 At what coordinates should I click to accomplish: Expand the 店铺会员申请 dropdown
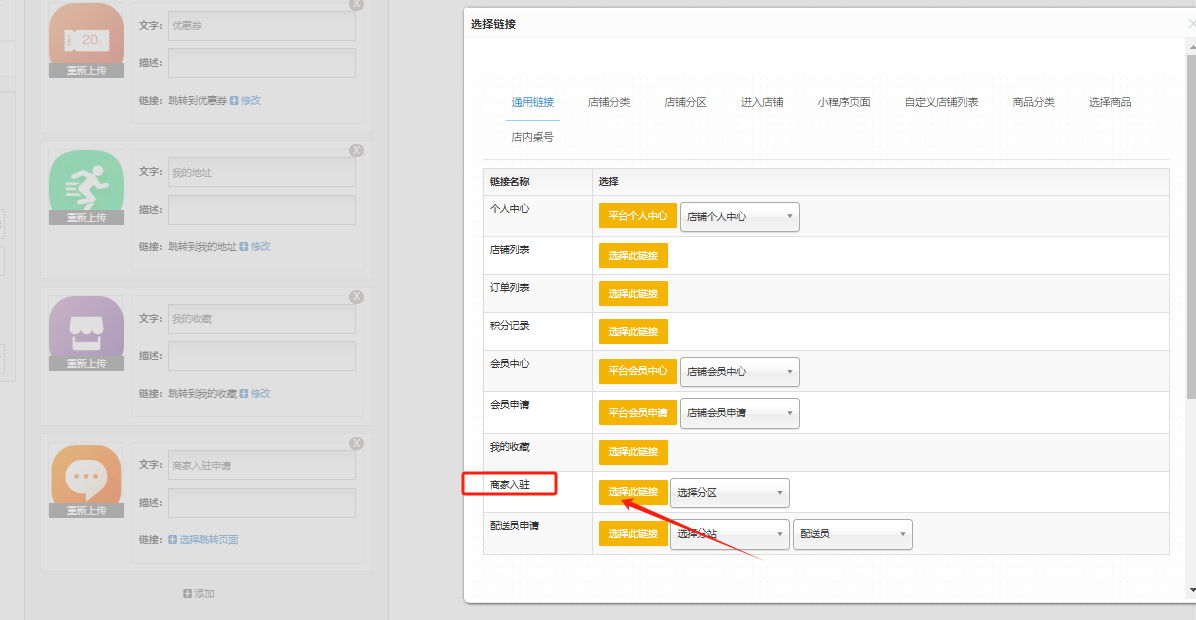pyautogui.click(x=739, y=413)
